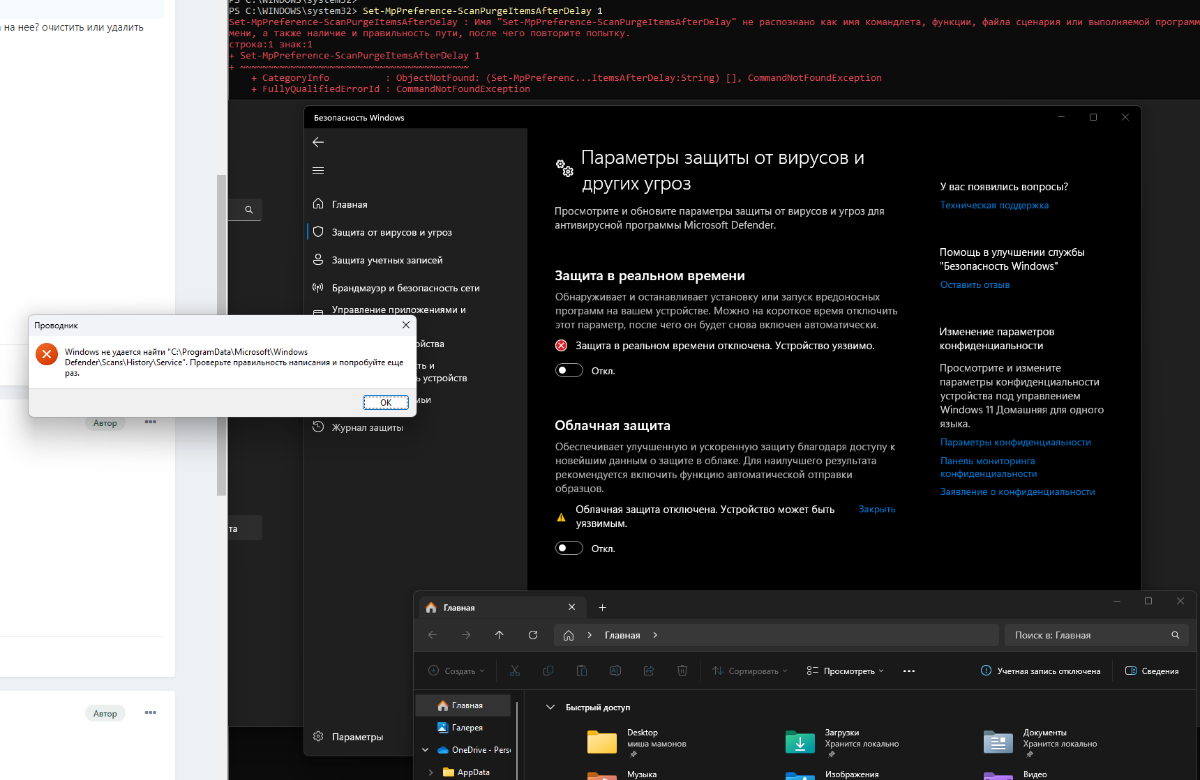Collapse the Быстрый доступ section

pos(549,707)
